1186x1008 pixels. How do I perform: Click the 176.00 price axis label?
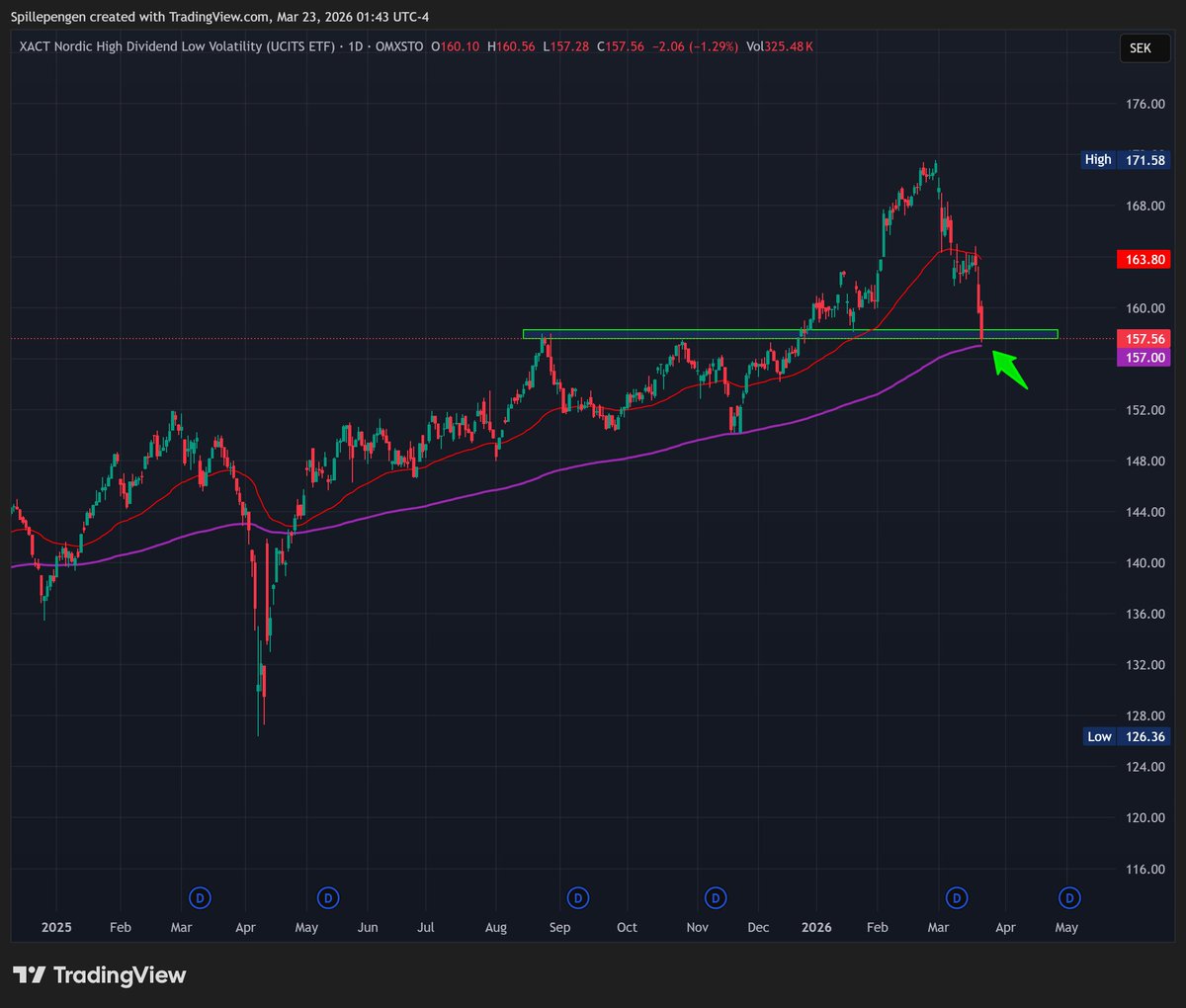1144,104
